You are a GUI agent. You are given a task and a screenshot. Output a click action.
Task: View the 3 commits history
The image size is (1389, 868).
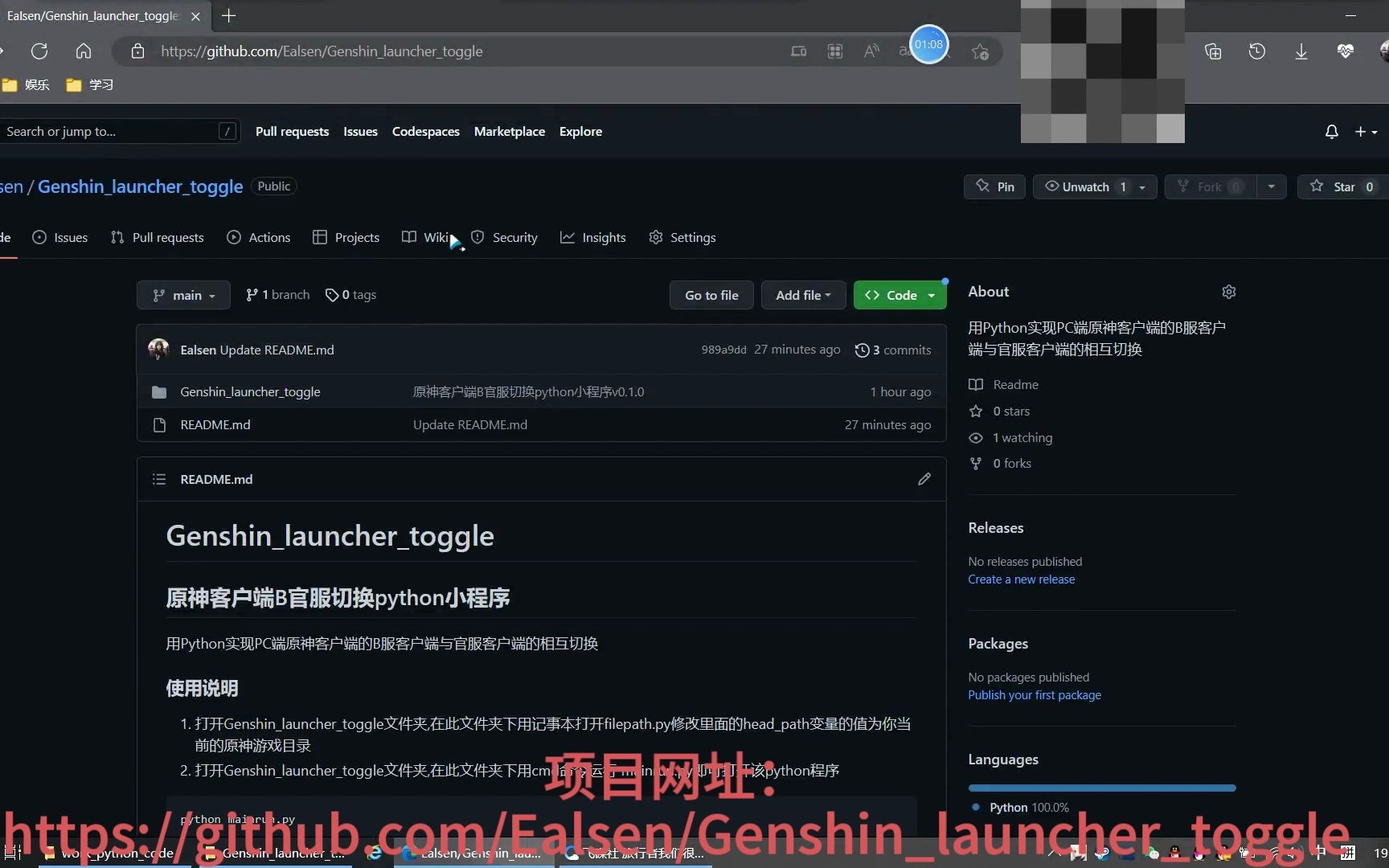[893, 350]
